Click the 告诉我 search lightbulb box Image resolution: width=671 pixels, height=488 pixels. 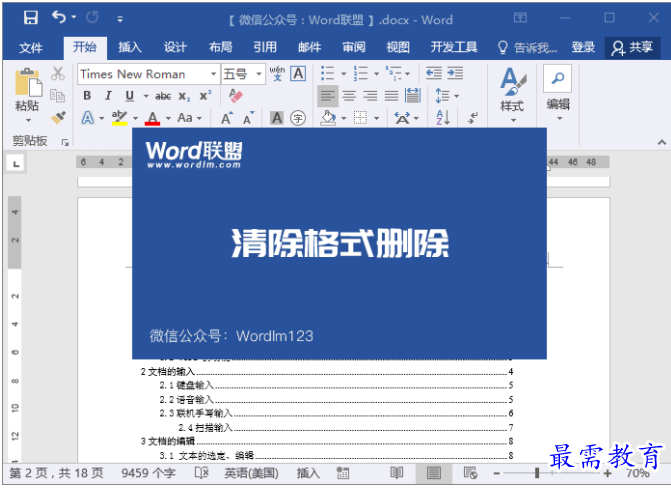point(528,48)
